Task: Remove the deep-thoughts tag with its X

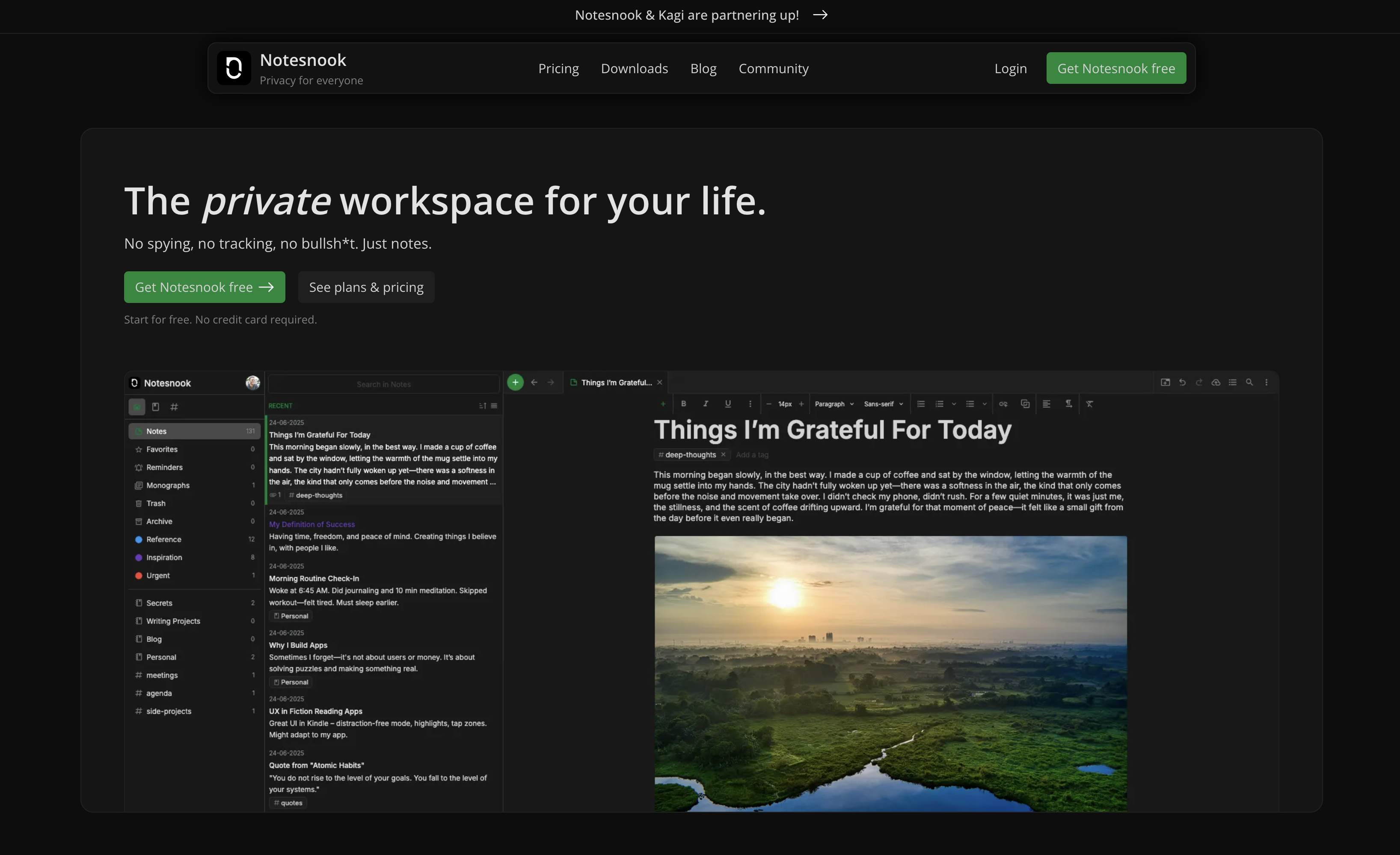Action: (x=723, y=454)
